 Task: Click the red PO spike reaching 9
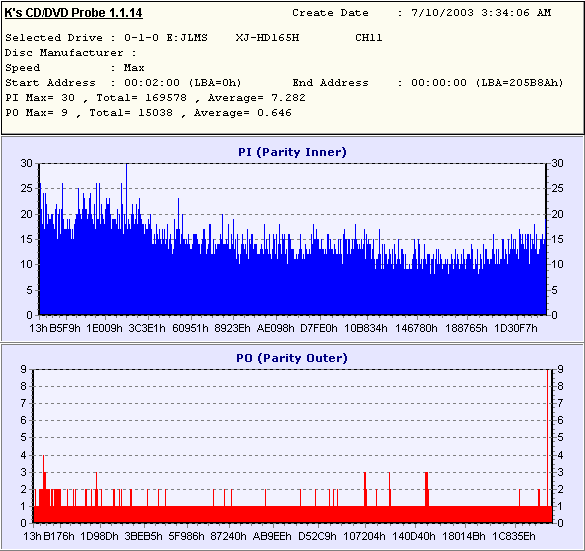click(x=548, y=444)
